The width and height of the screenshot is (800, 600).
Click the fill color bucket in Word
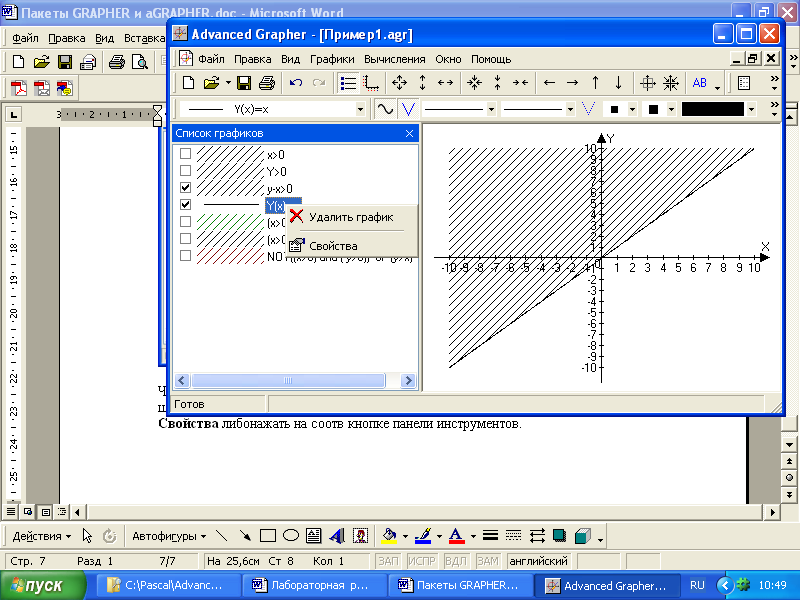pos(389,536)
